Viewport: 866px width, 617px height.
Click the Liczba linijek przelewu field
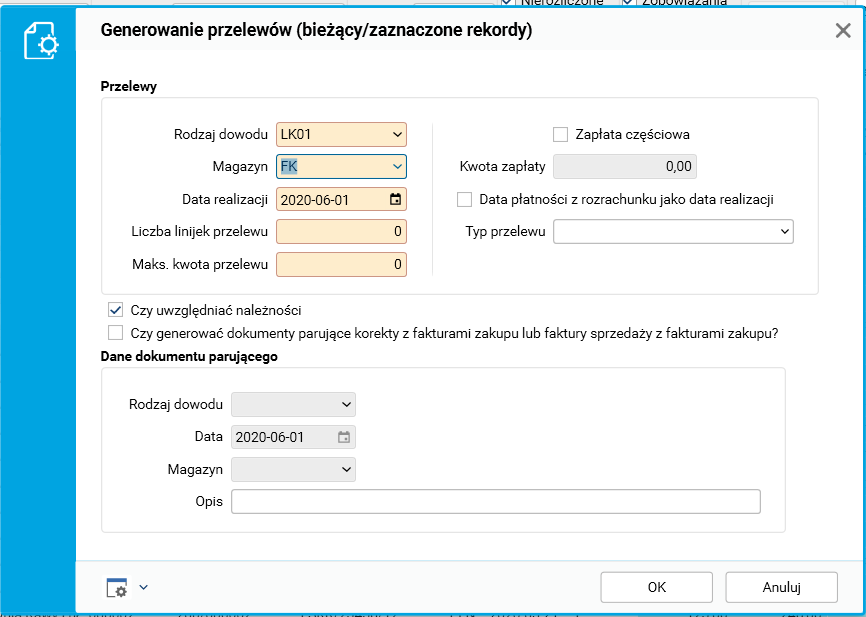341,232
